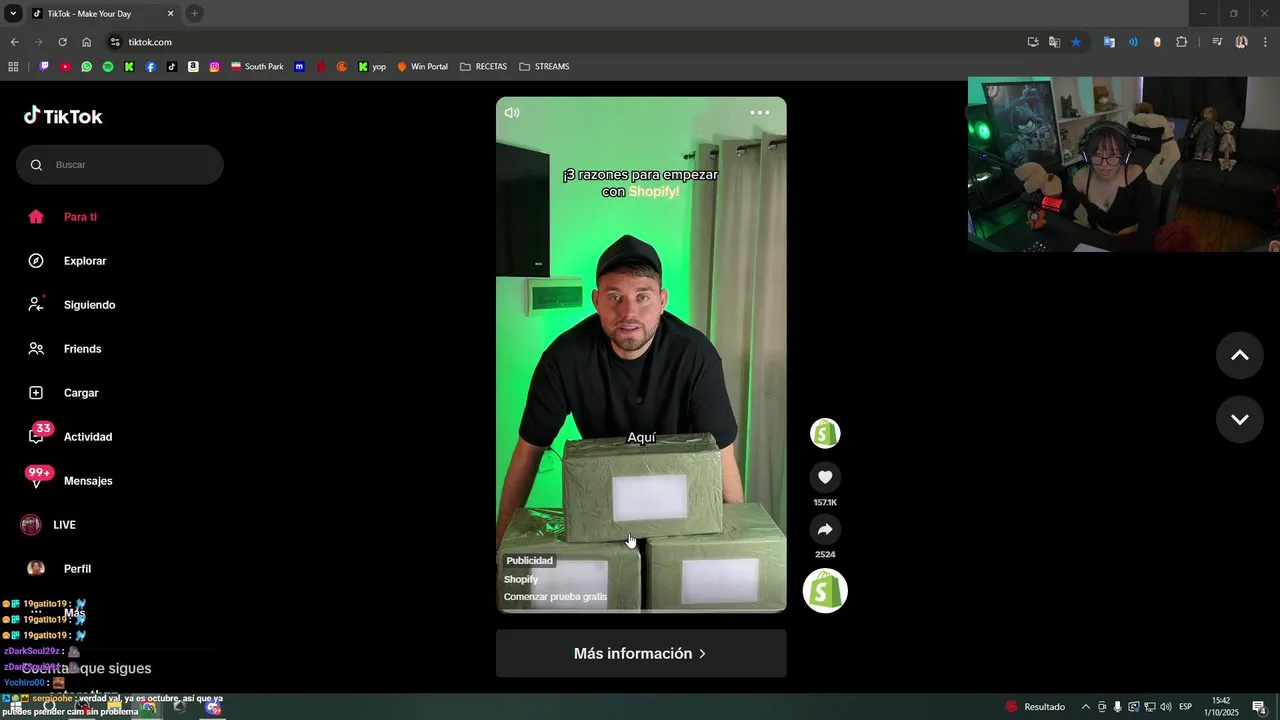The width and height of the screenshot is (1280, 720).
Task: Select Siguiendo in the sidebar
Action: [89, 305]
